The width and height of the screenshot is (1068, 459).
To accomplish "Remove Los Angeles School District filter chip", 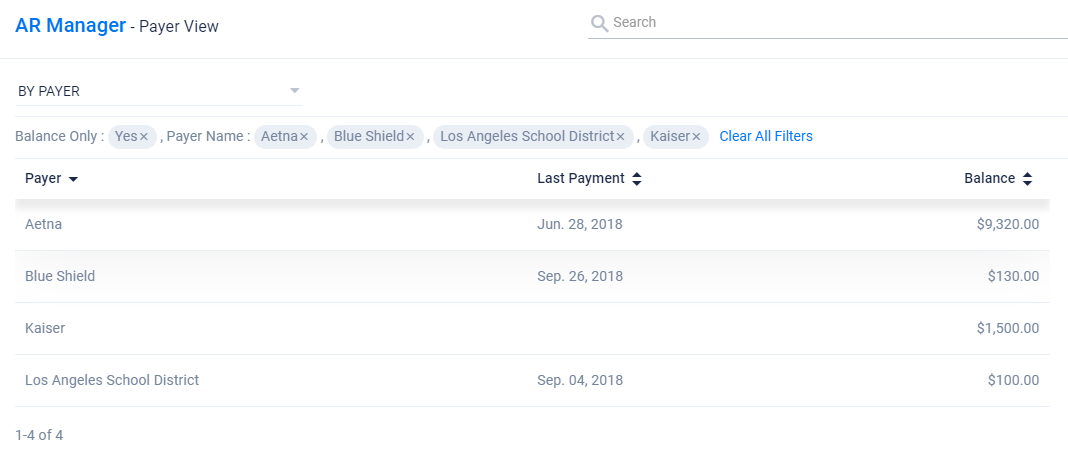I will pos(620,136).
